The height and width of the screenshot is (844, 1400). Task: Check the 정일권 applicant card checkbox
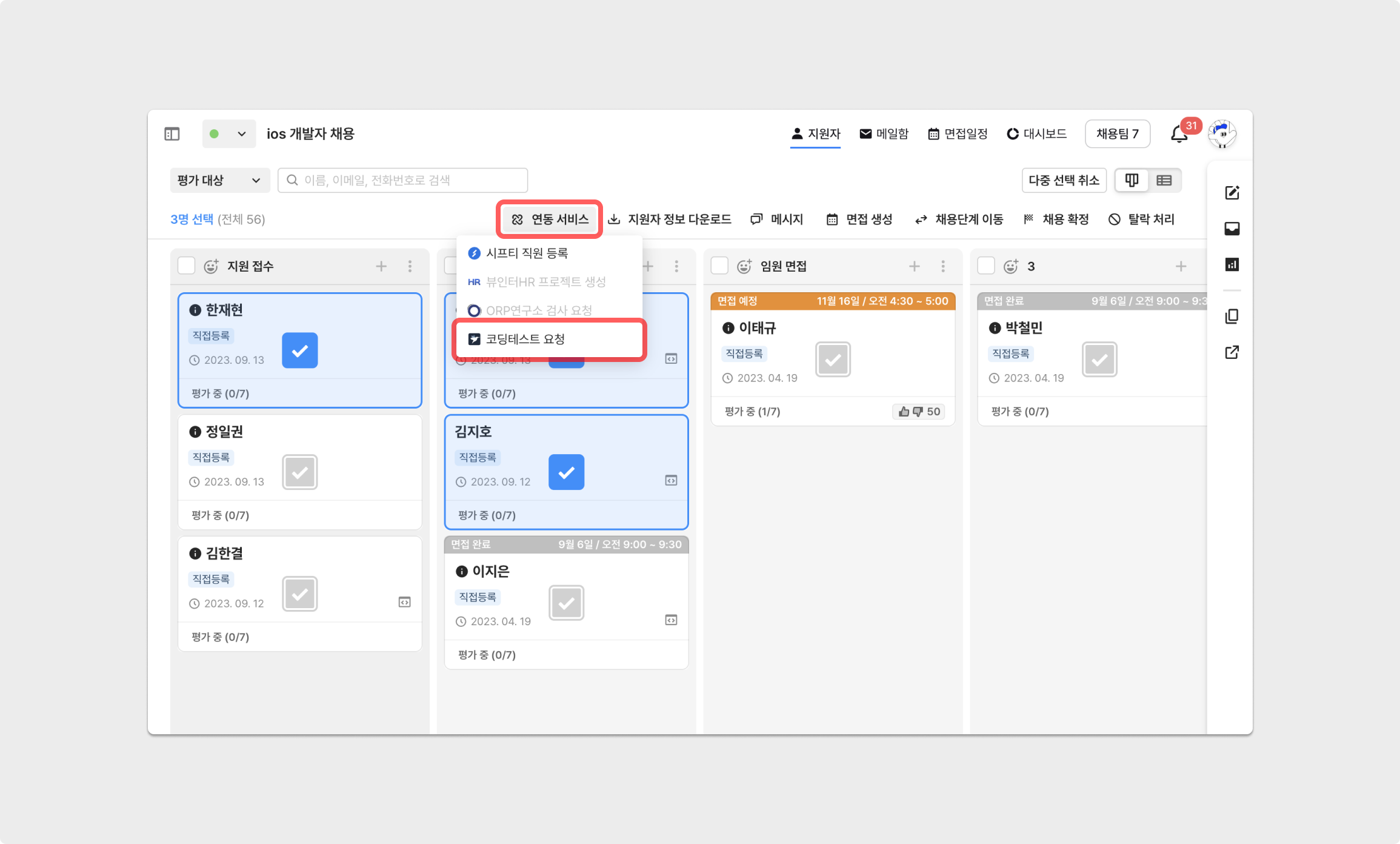click(x=299, y=472)
